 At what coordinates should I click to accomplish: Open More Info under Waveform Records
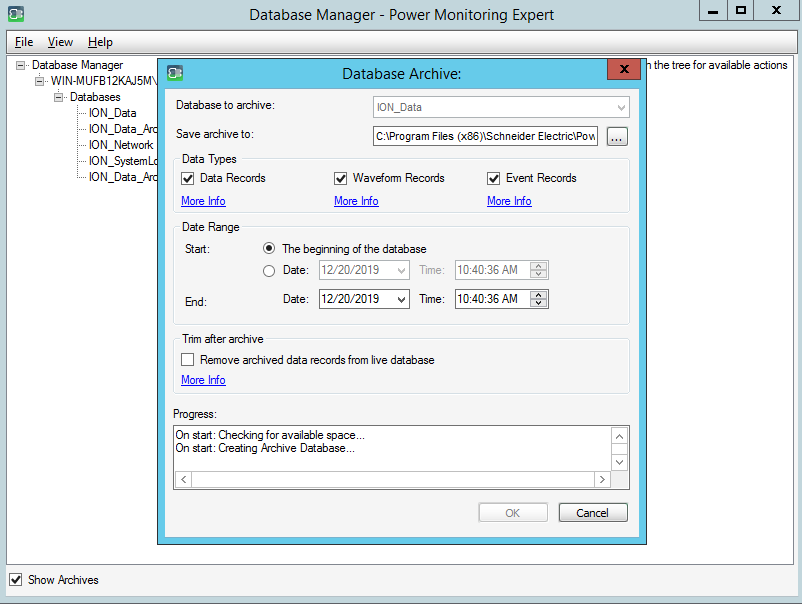[x=356, y=201]
